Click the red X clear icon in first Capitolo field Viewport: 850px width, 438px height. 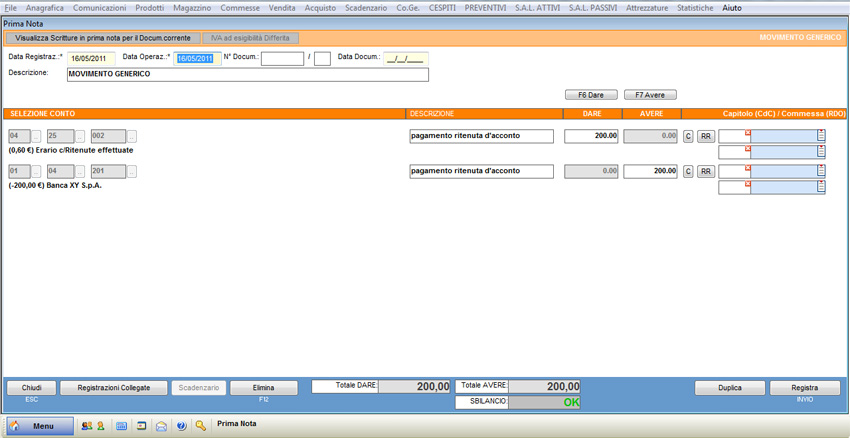pyautogui.click(x=747, y=132)
